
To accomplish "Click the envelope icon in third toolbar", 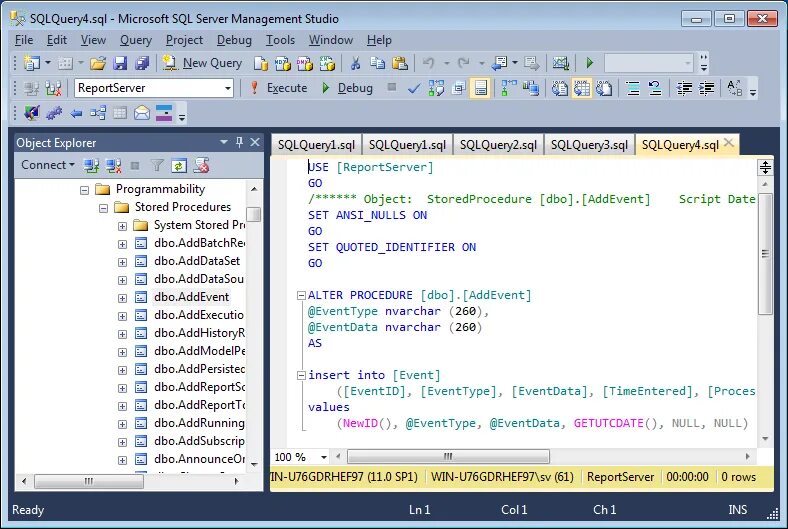I will point(142,113).
